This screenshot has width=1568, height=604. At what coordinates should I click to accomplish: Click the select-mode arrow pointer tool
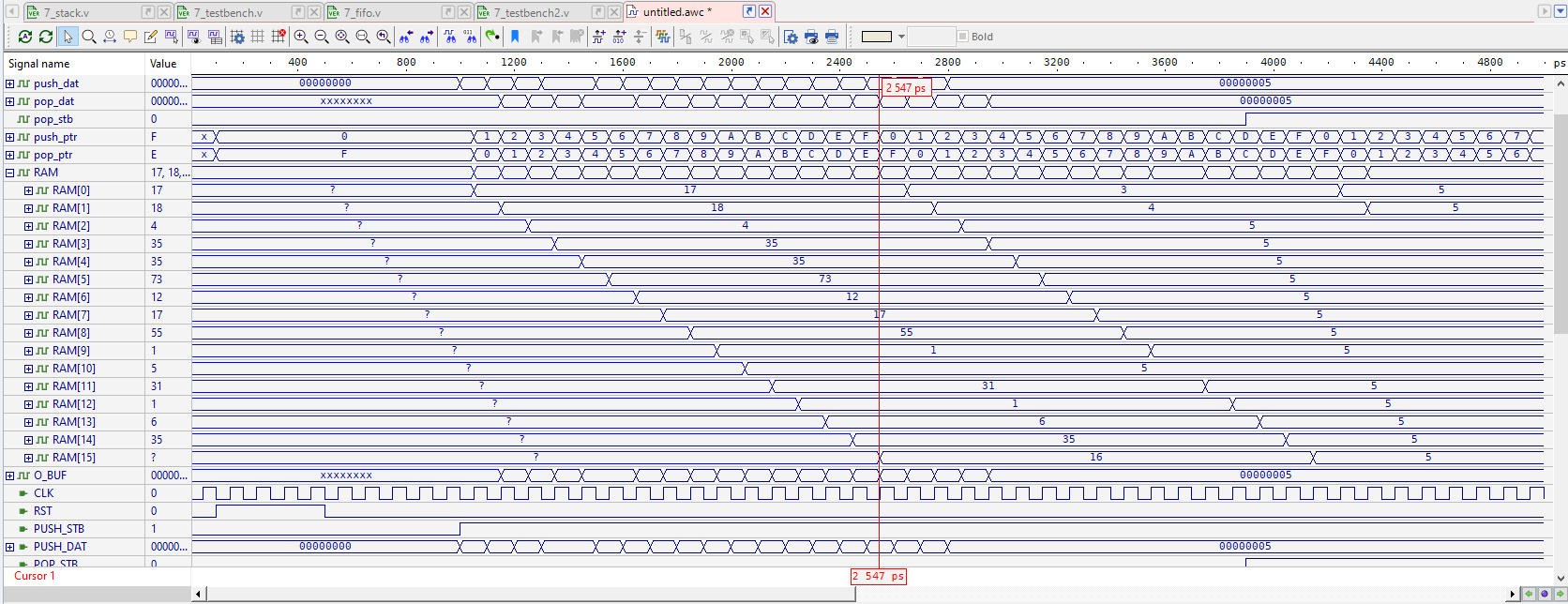click(x=67, y=37)
